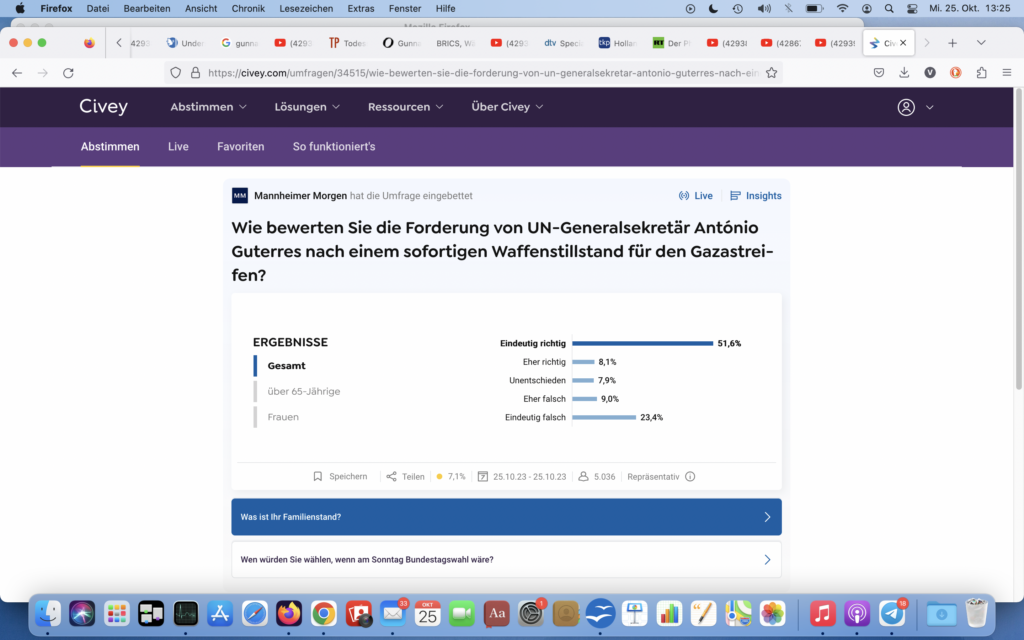Screen dimensions: 1024x640
Task: Open 'So funktioniert's' link
Action: tap(334, 147)
